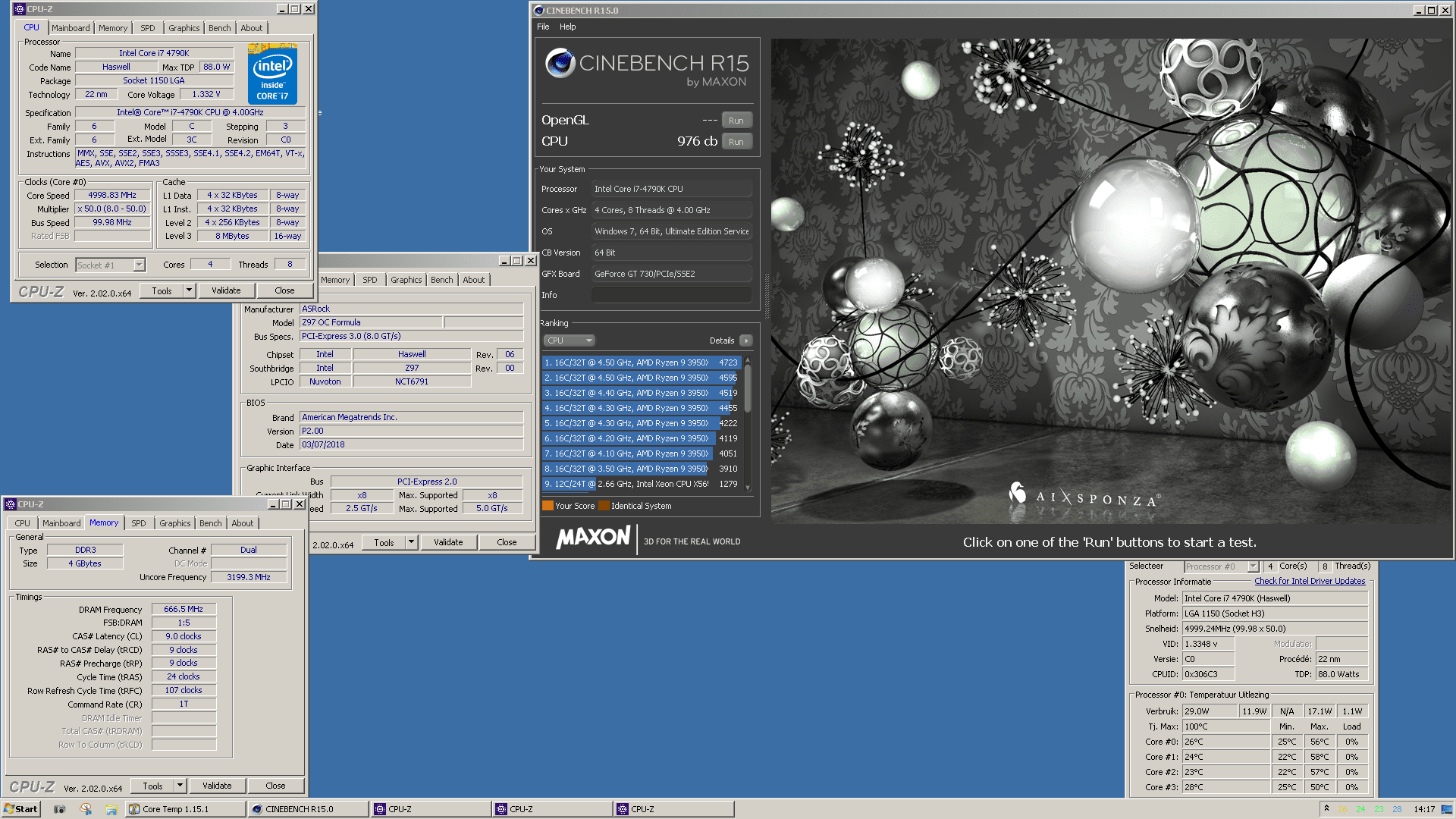The width and height of the screenshot is (1456, 819).
Task: Click Close in Mainboard CPU-Z window
Action: 507,542
